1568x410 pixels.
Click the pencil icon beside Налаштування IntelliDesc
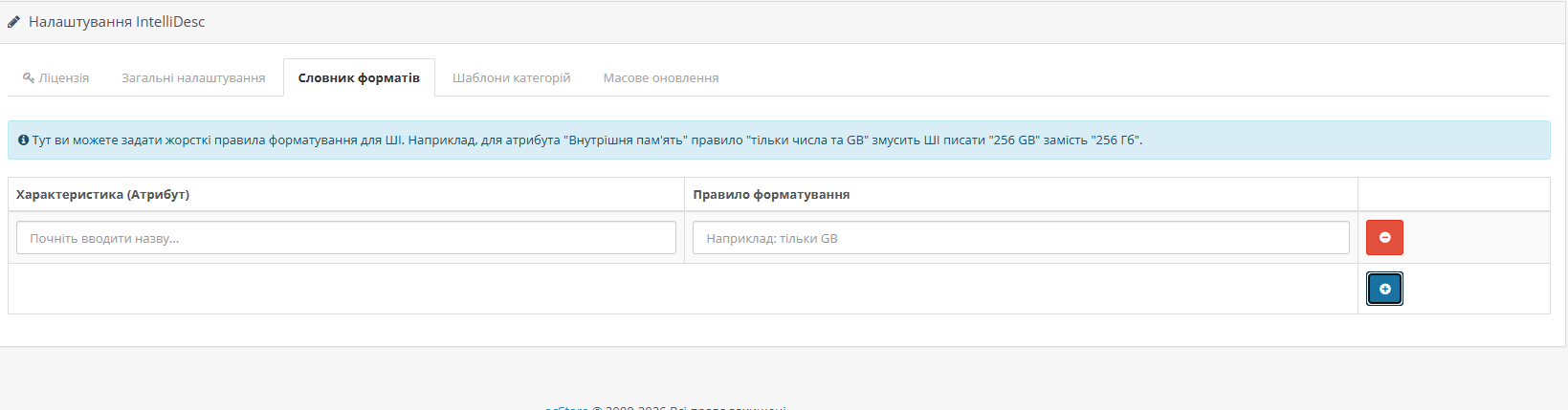[x=14, y=22]
